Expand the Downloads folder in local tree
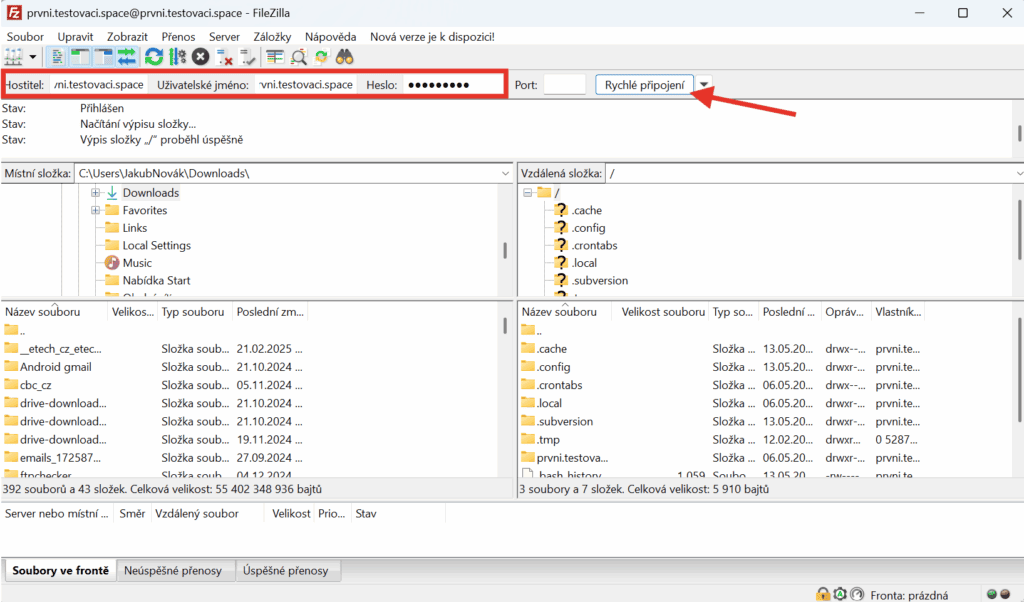The width and height of the screenshot is (1024, 602). [95, 193]
